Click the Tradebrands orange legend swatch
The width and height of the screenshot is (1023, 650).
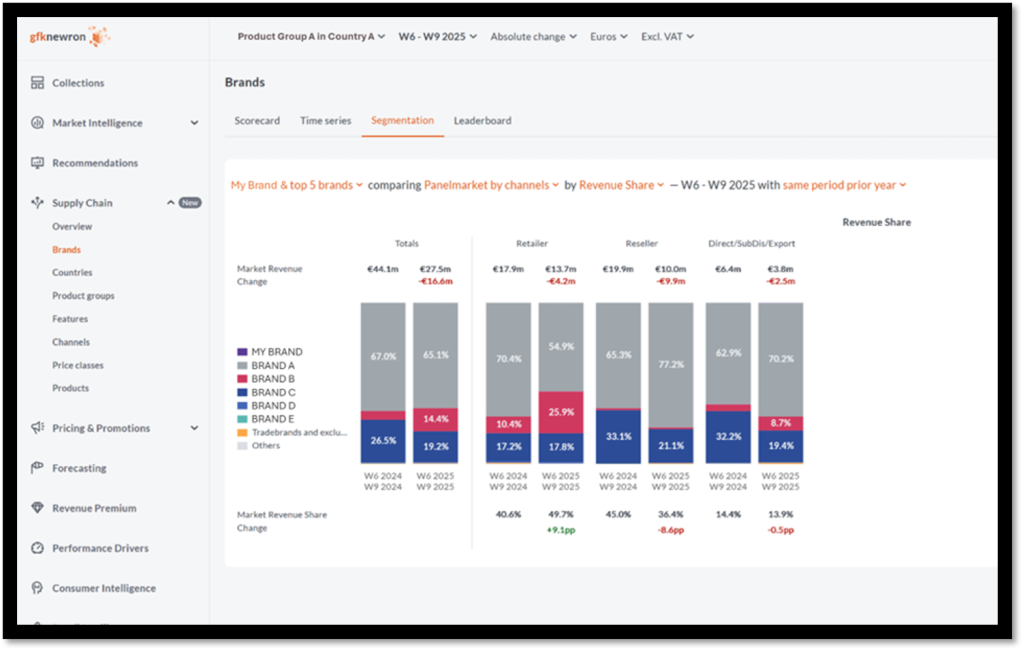point(242,432)
